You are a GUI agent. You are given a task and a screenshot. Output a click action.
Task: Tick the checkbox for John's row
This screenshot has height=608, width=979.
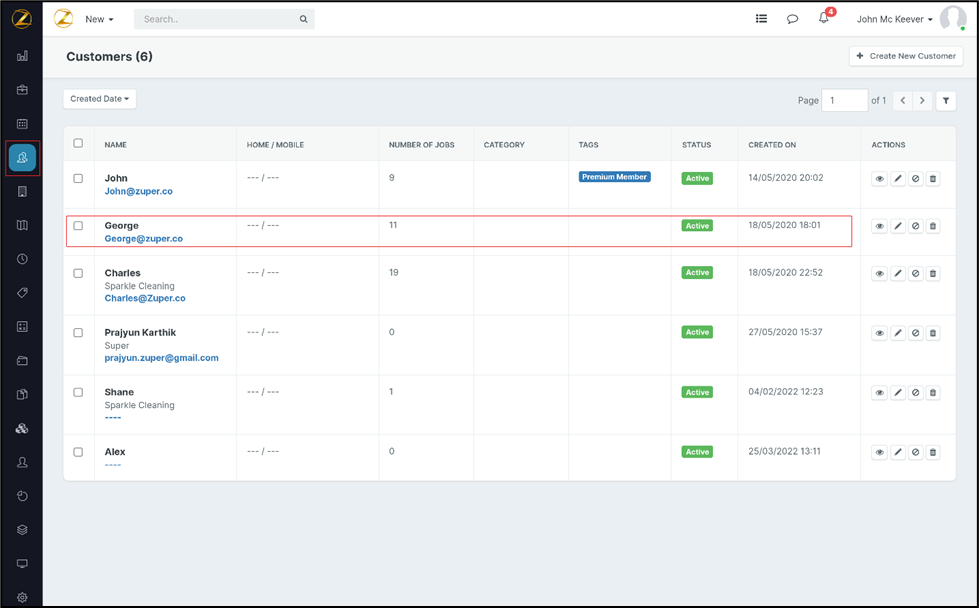point(78,179)
